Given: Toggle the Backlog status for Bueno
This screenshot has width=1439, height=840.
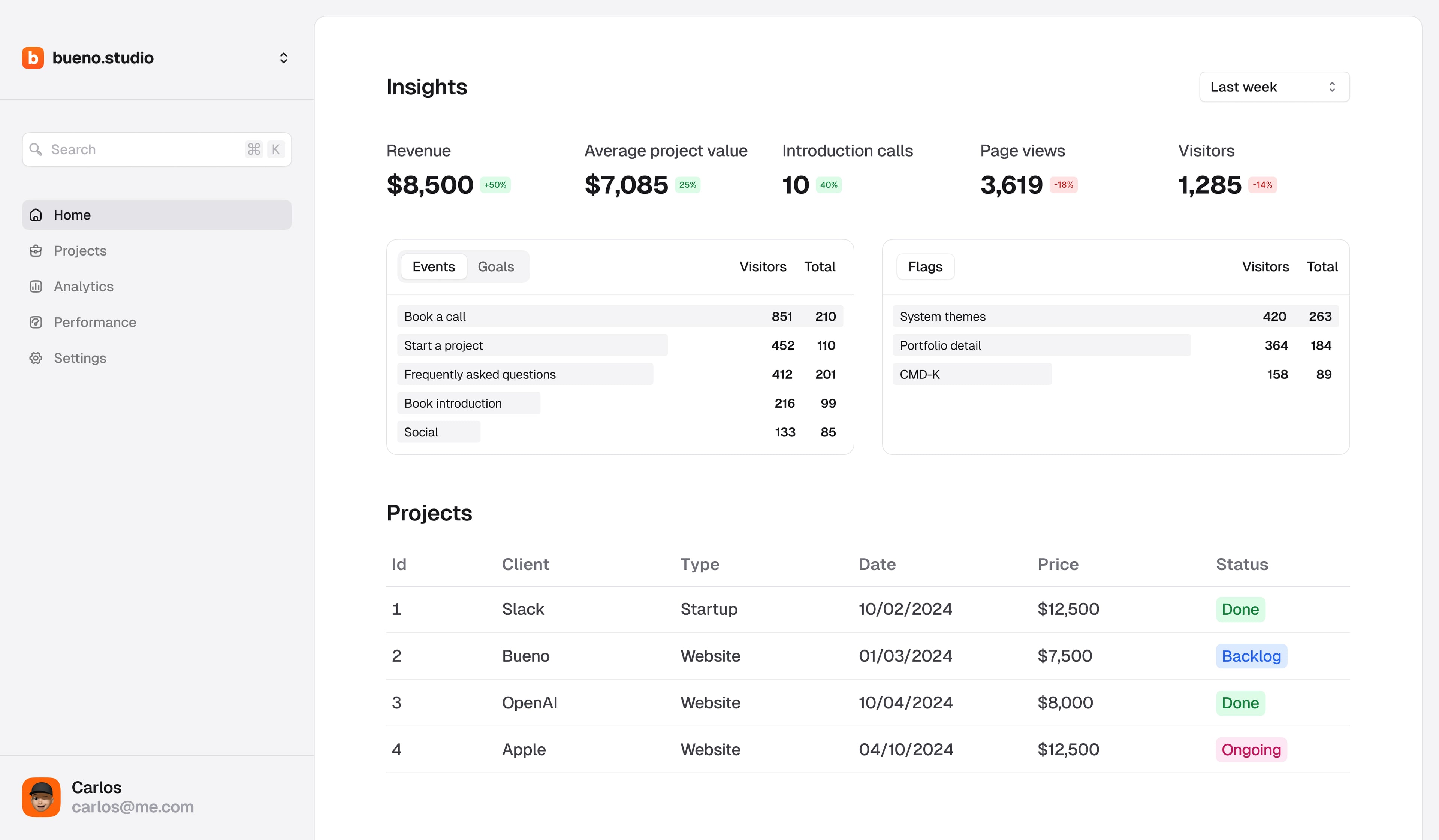Looking at the screenshot, I should [x=1251, y=656].
